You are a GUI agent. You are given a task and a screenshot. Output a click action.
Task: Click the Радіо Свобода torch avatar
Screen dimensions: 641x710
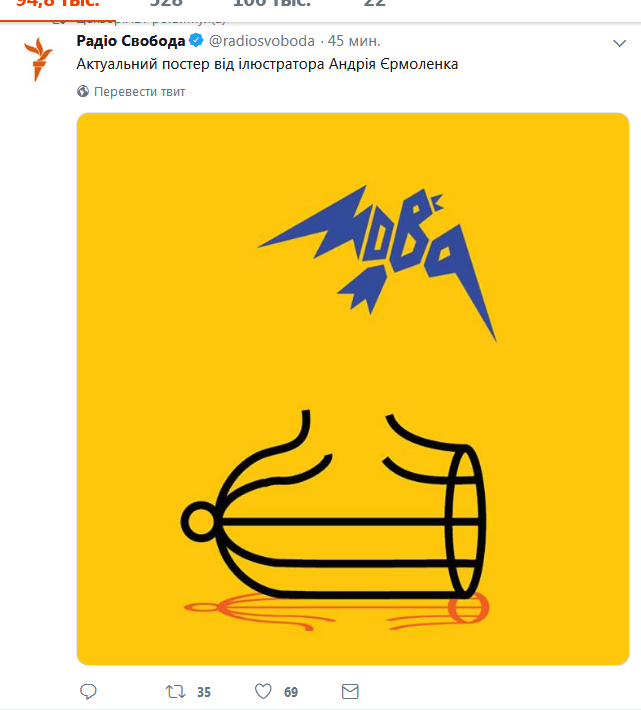coord(38,59)
